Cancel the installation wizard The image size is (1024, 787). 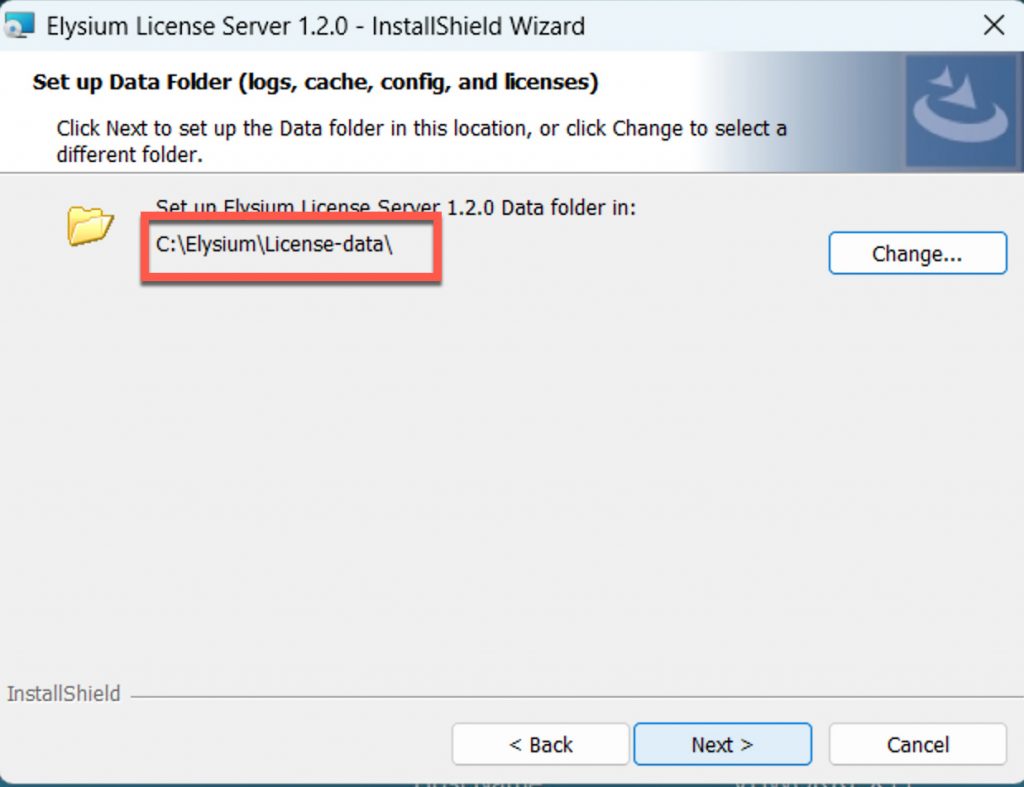tap(917, 745)
